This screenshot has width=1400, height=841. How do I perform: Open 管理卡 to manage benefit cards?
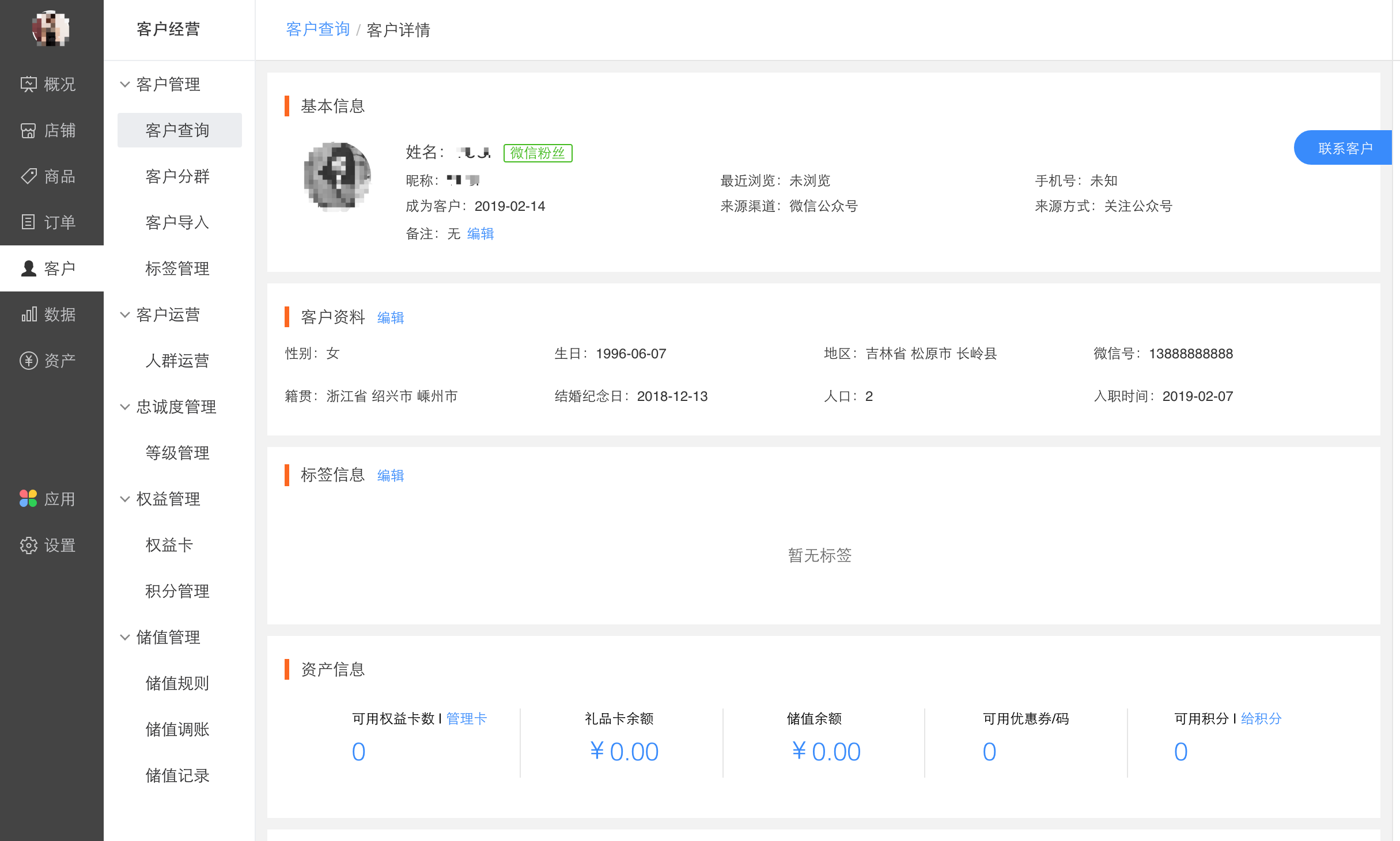466,718
